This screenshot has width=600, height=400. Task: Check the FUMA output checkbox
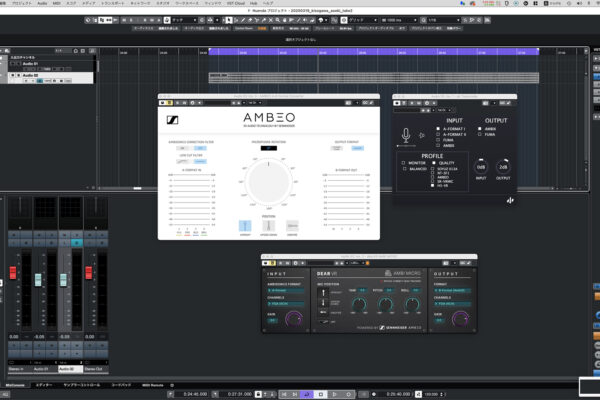[479, 134]
